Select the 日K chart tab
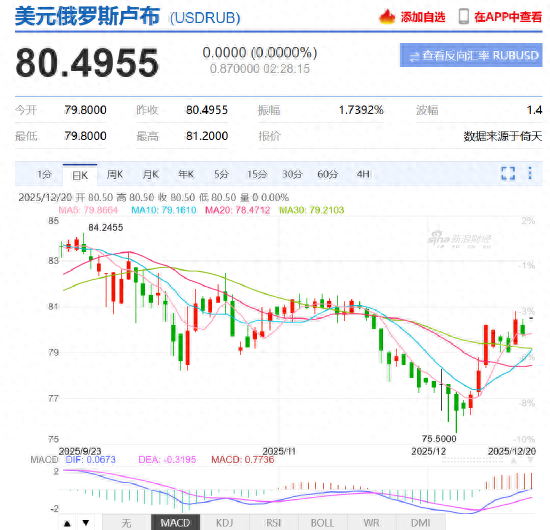The width and height of the screenshot is (550, 530). [80, 175]
